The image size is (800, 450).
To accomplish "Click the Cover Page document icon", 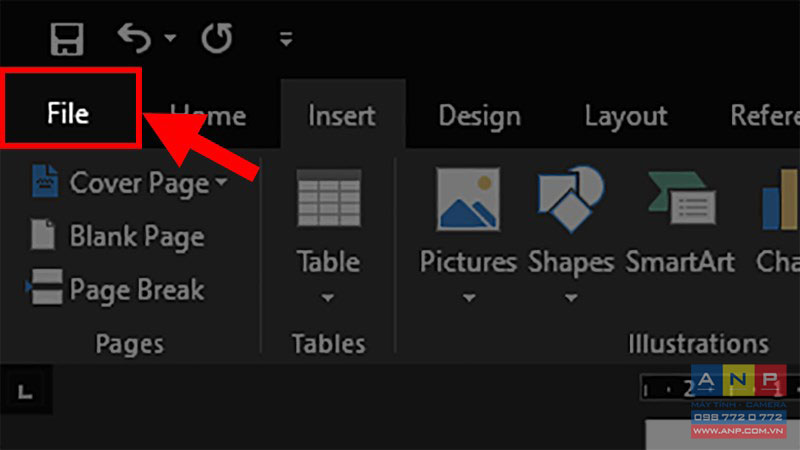I will (x=45, y=181).
